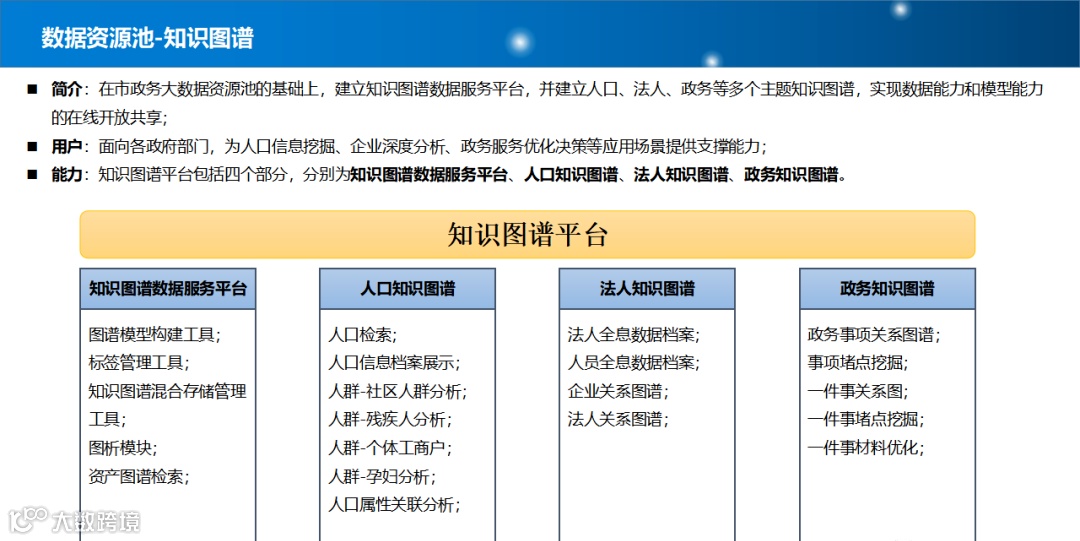1080x541 pixels.
Task: Select the 法人知识图谱 column header
Action: click(647, 289)
